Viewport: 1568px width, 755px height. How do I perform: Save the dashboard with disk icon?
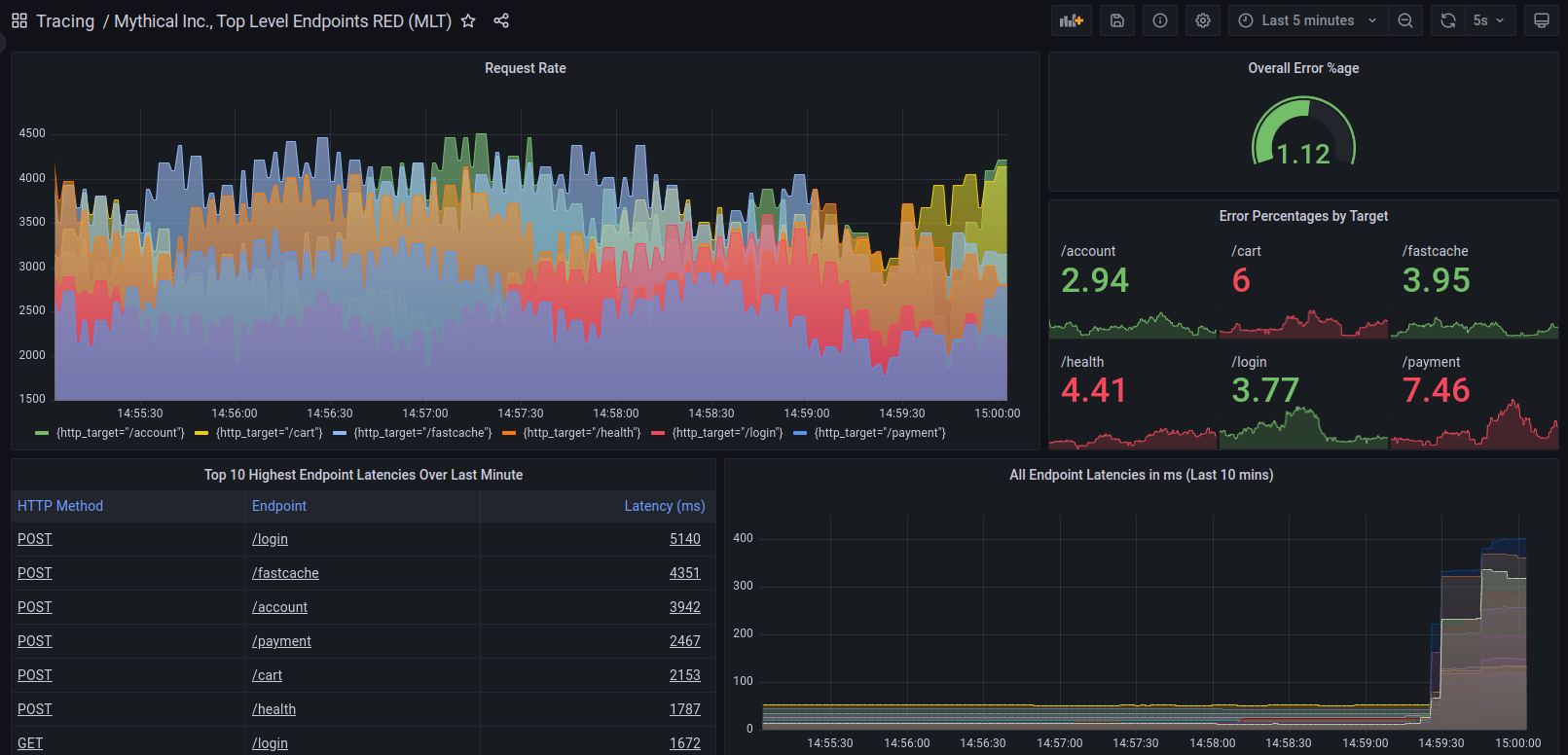(1117, 20)
